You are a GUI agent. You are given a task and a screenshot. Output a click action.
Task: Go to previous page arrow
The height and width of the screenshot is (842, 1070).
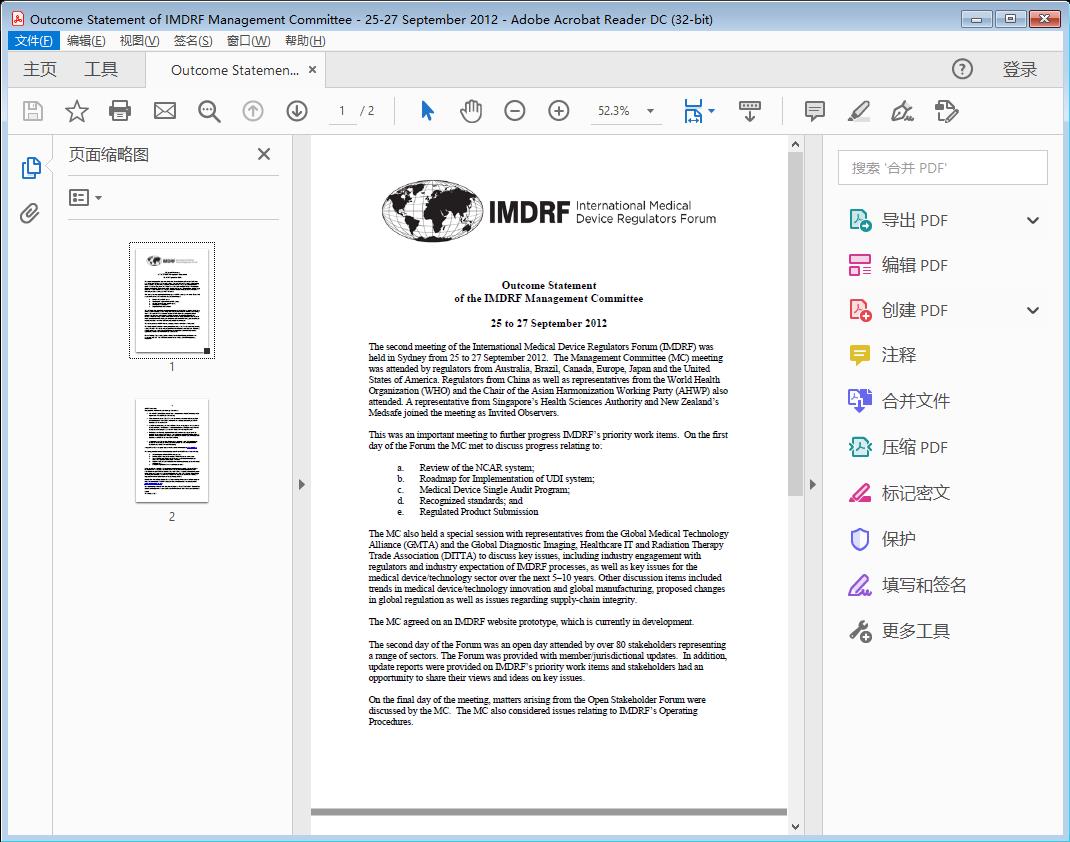[x=253, y=111]
